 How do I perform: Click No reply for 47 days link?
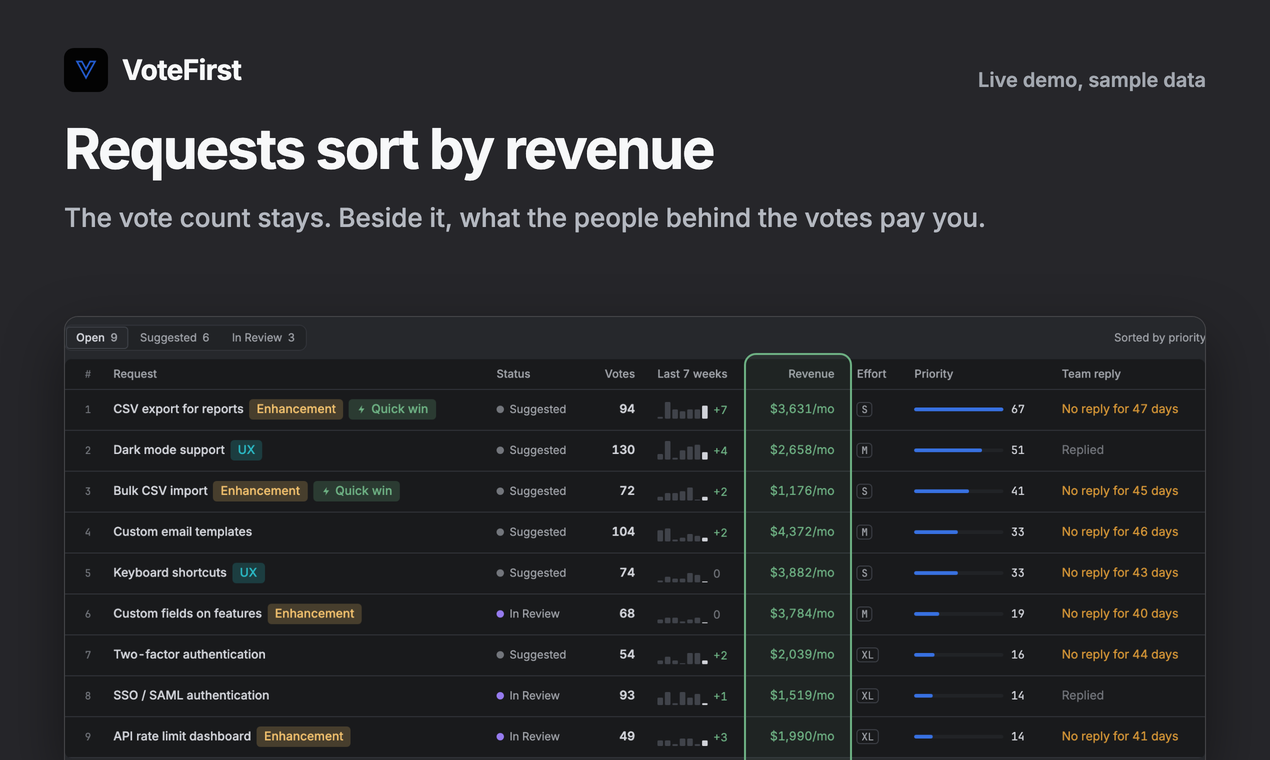pos(1120,409)
